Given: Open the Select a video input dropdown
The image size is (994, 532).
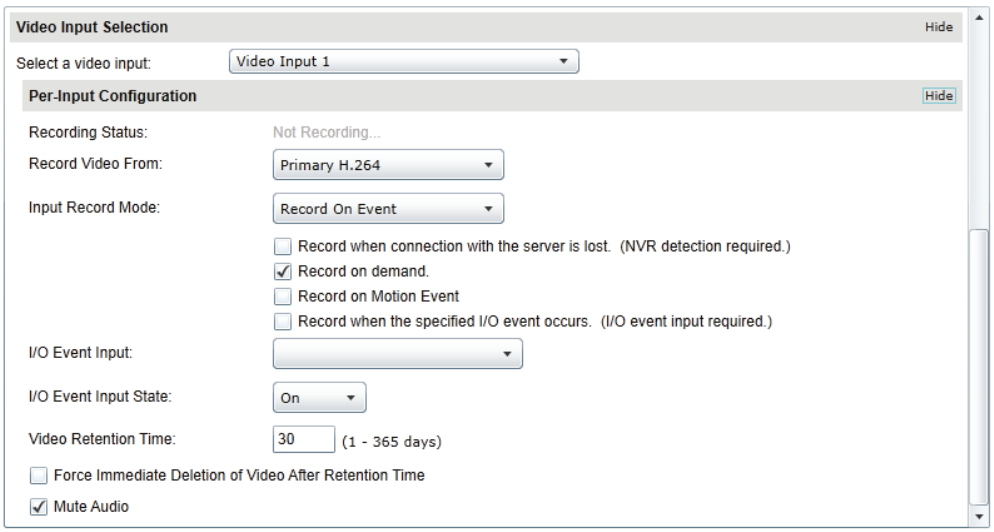Looking at the screenshot, I should coord(403,62).
